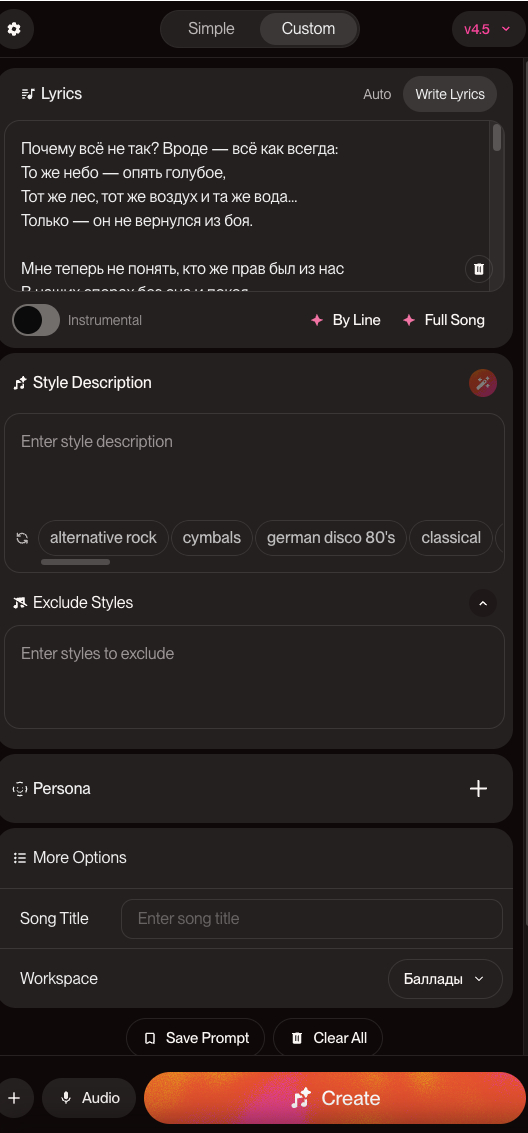Select Write Lyrics mode
The height and width of the screenshot is (1133, 528).
[x=450, y=94]
